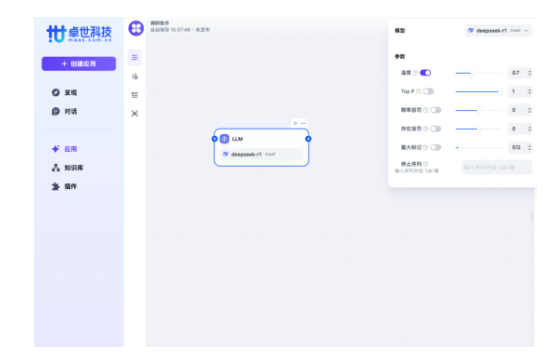Image resolution: width=555 pixels, height=360 pixels.
Task: Click the purple four-dot app avatar icon
Action: pyautogui.click(x=136, y=28)
